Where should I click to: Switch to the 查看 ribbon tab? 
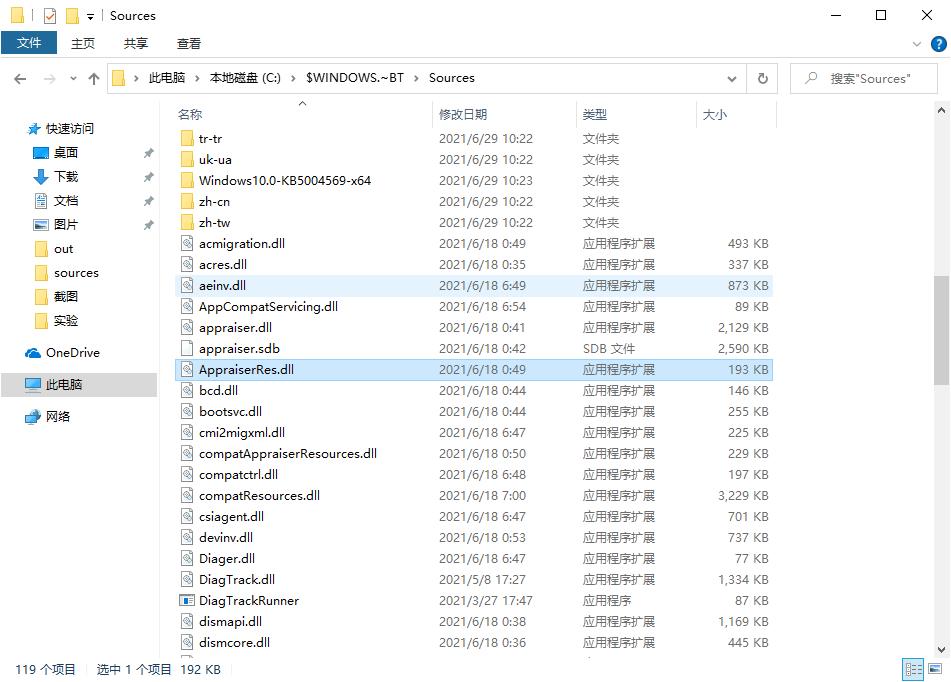[x=187, y=43]
